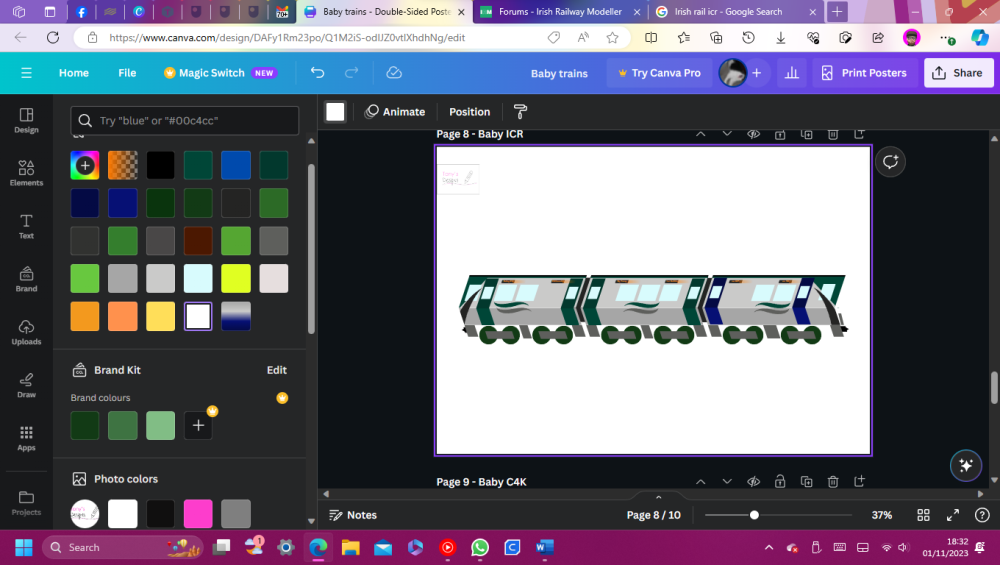Open the File menu

click(127, 73)
